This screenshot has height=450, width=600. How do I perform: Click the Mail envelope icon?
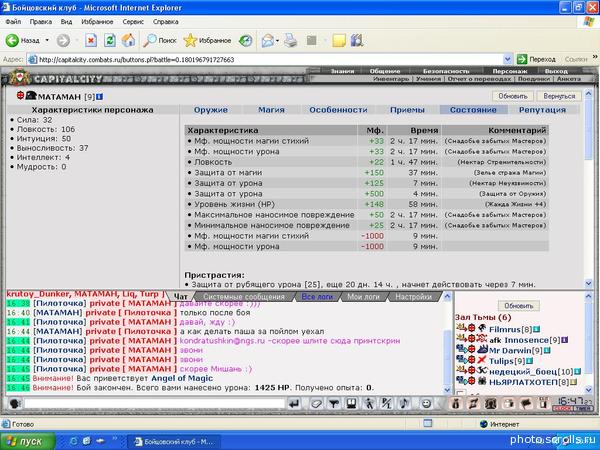pos(268,40)
